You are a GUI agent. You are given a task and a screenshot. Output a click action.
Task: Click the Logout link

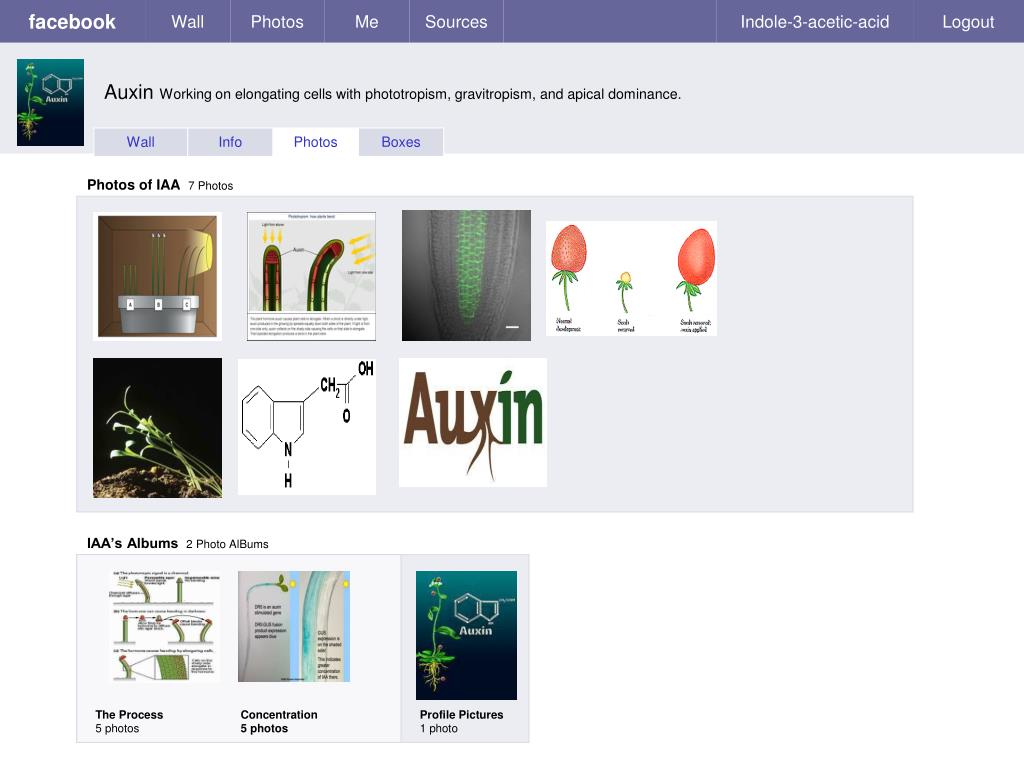(968, 22)
